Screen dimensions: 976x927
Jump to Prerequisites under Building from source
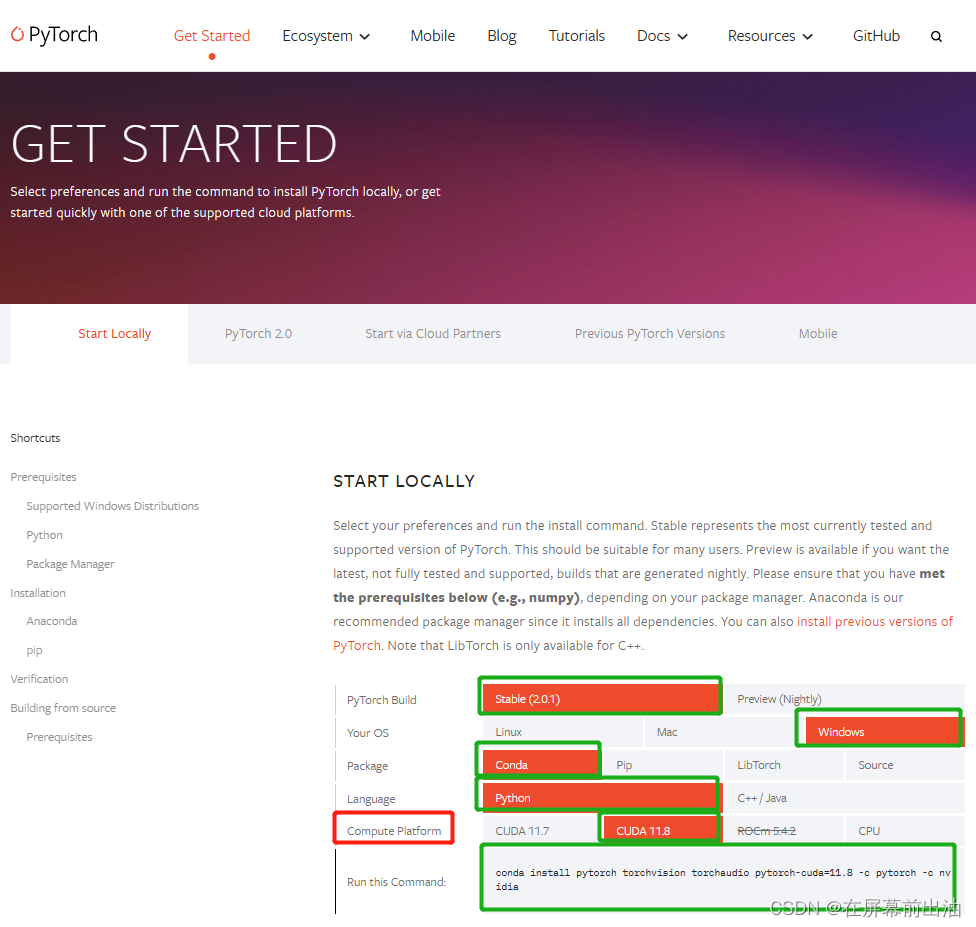(x=59, y=737)
